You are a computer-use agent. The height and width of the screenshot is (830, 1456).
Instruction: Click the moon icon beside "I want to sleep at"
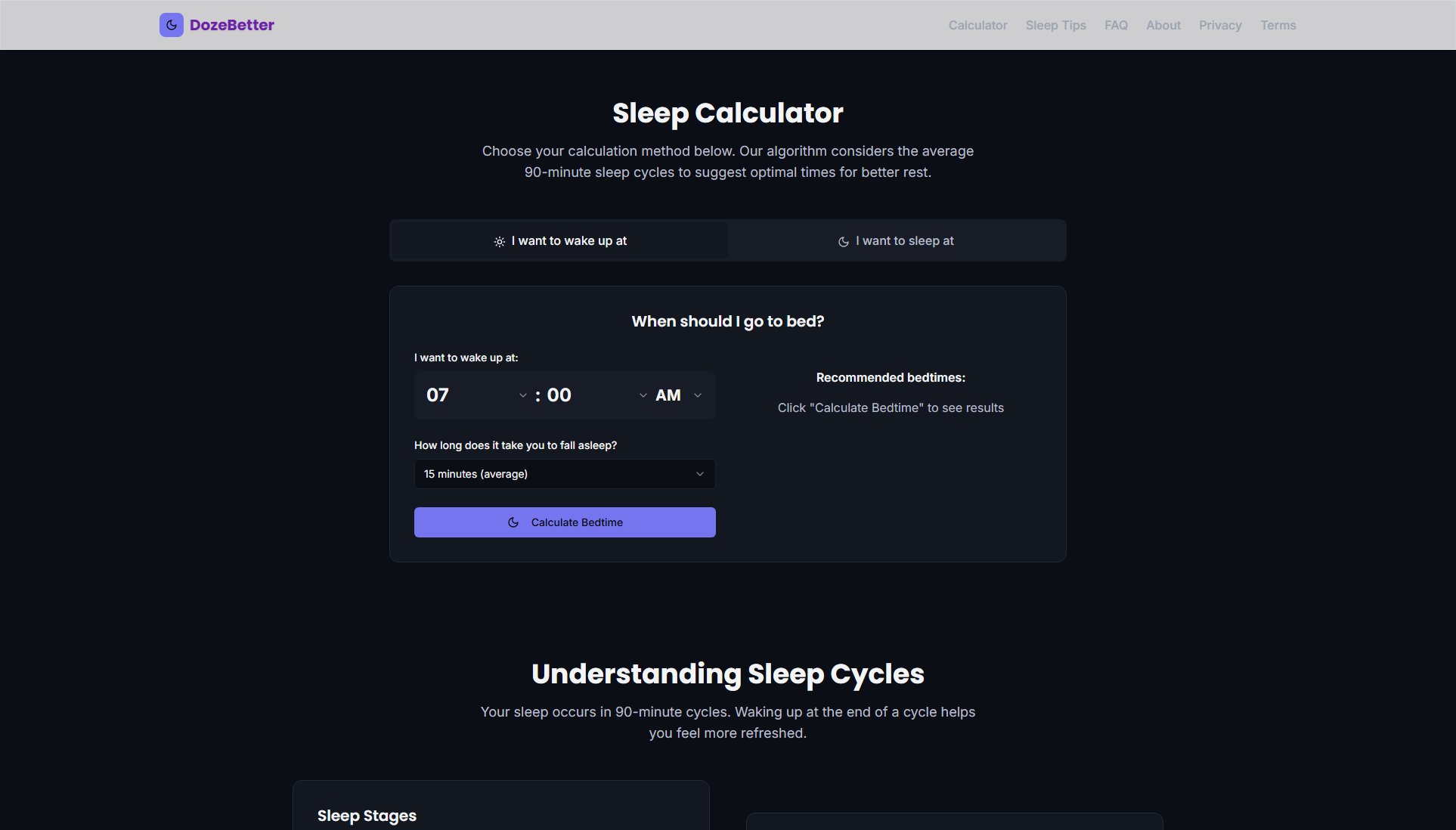coord(843,241)
